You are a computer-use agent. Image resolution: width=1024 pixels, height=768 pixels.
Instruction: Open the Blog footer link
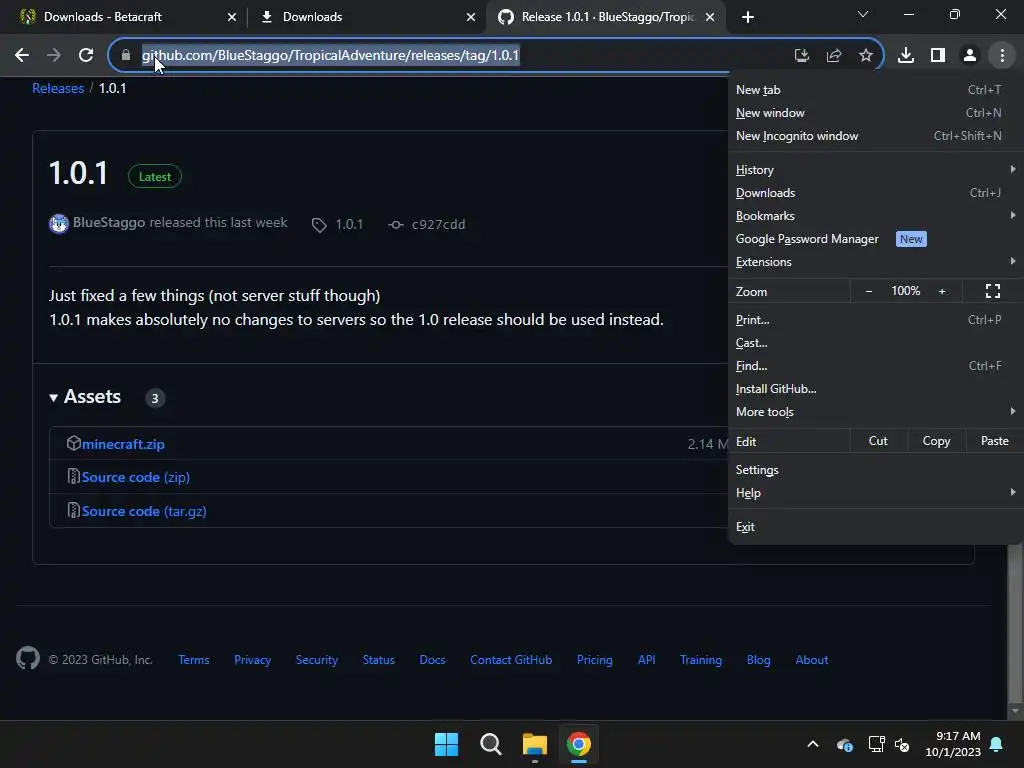point(759,660)
